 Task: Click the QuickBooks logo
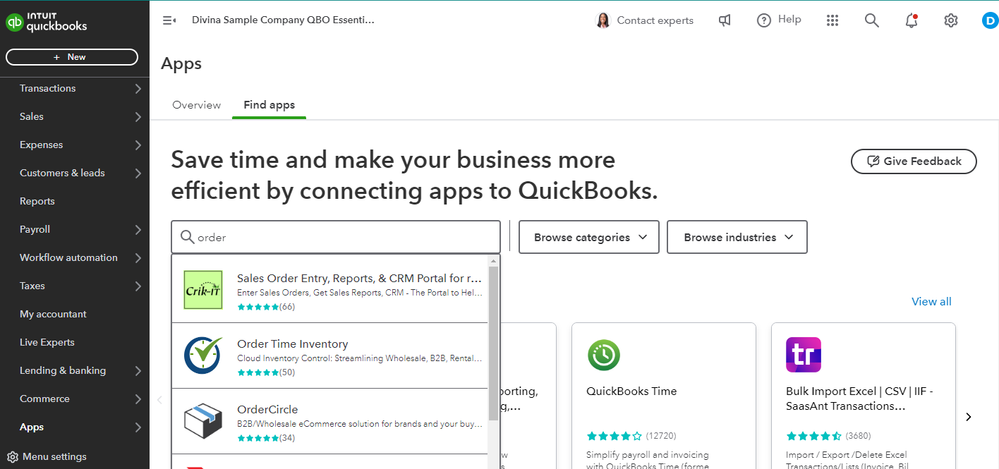(46, 23)
